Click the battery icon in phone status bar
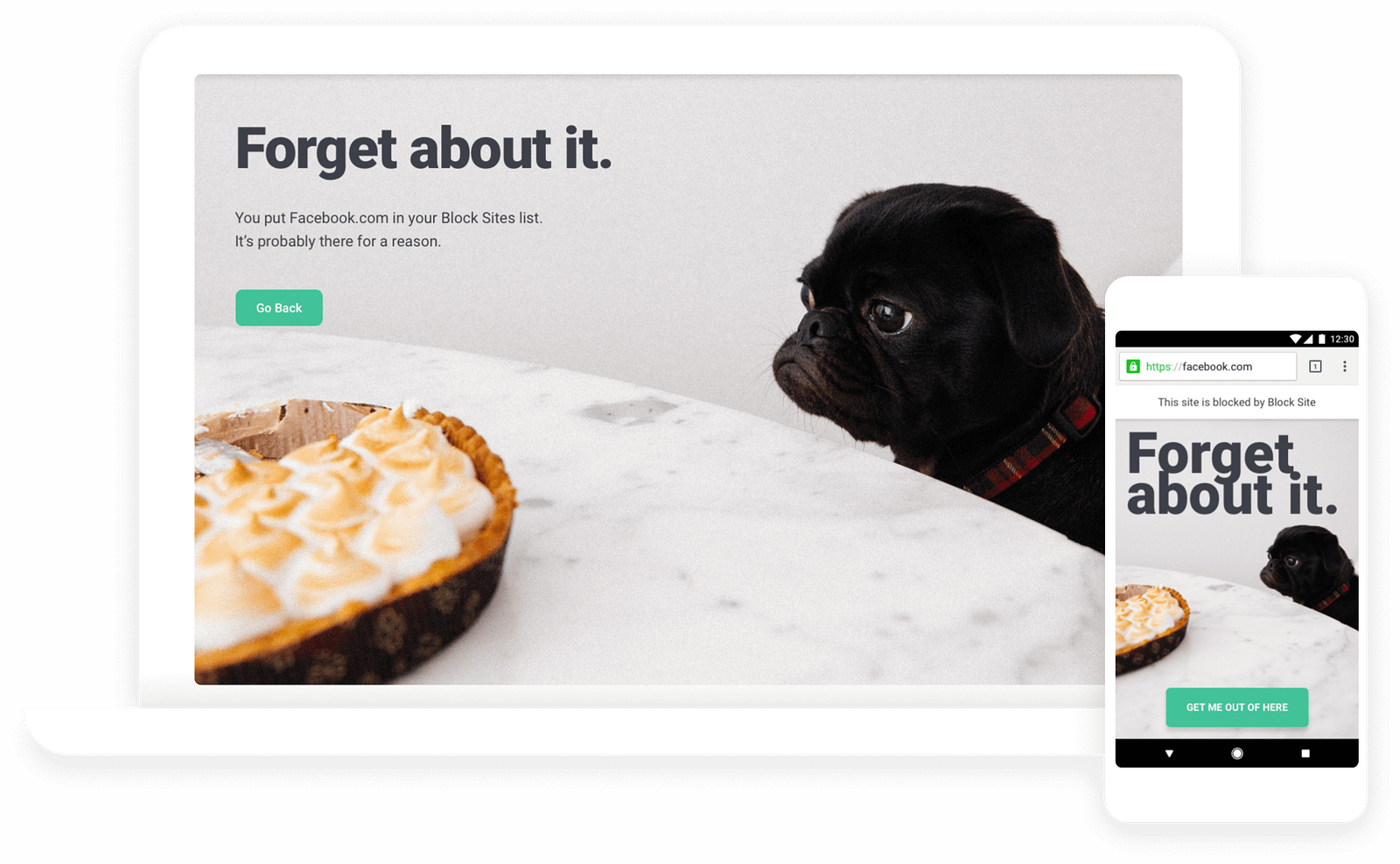This screenshot has height=864, width=1400. click(1321, 339)
